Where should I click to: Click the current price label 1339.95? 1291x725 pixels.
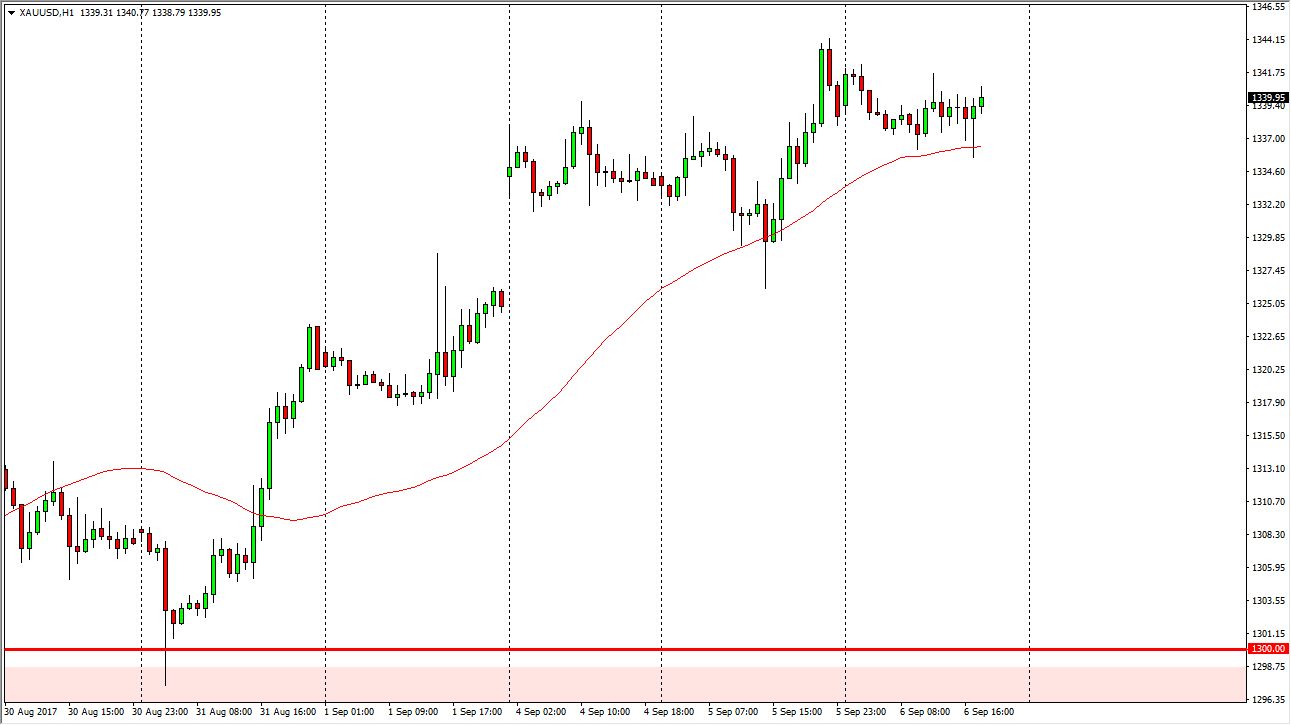tap(1265, 98)
